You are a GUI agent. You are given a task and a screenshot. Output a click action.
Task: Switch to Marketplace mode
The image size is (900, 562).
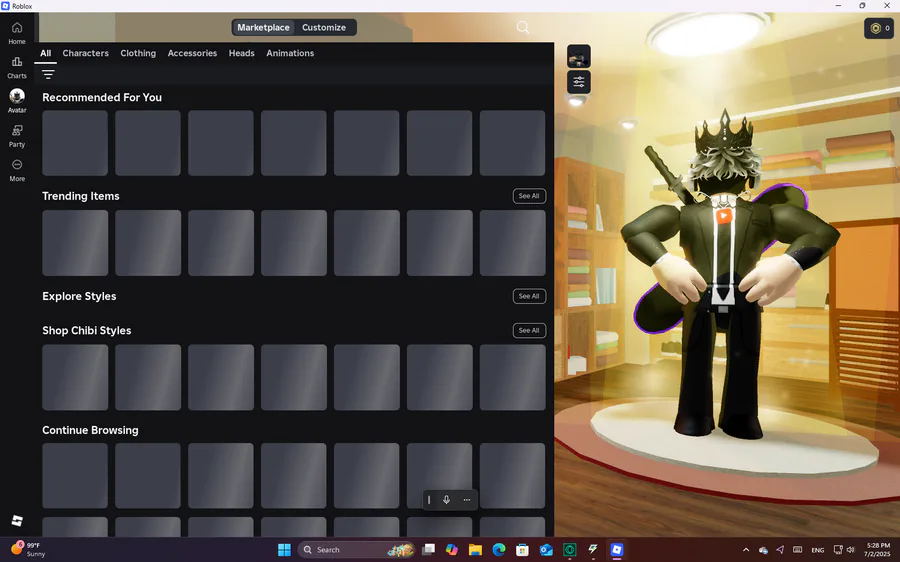click(x=263, y=28)
